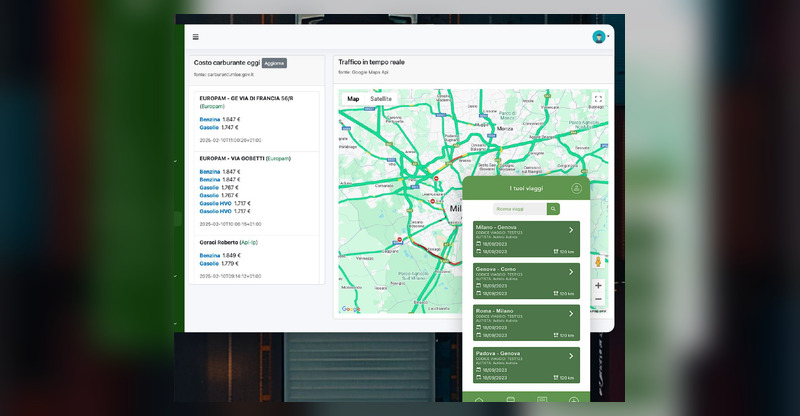Expand chevron on Milano - Genova trip

[x=571, y=230]
